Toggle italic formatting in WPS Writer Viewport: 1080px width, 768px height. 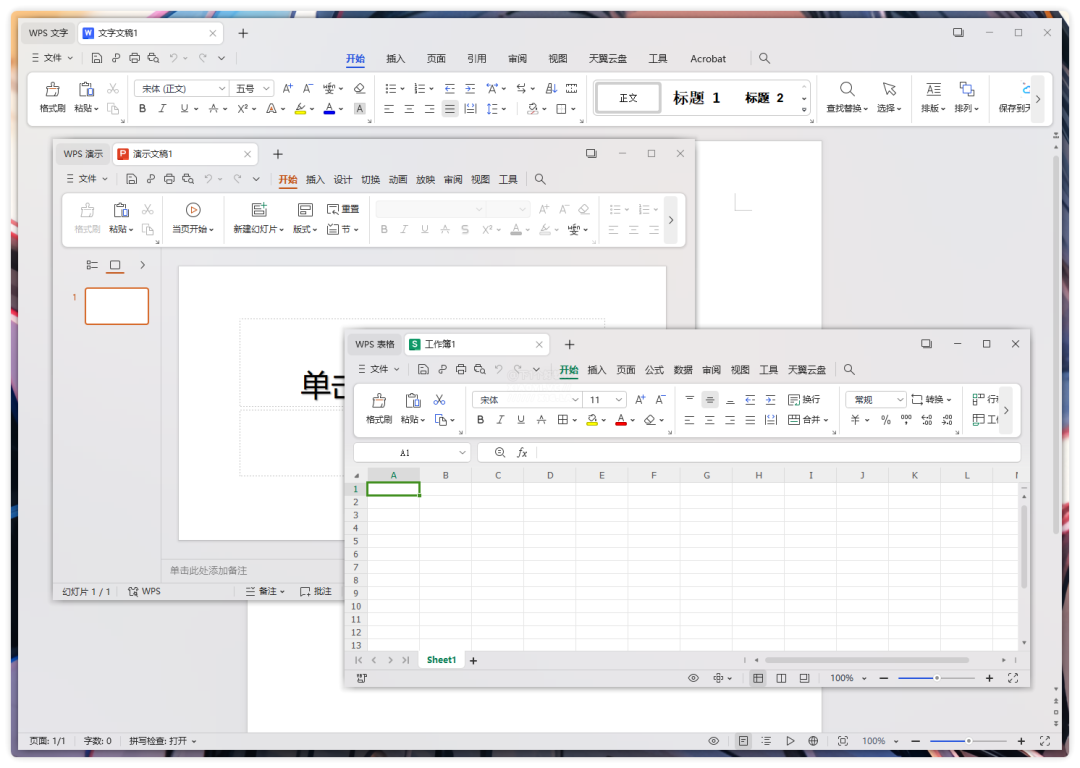coord(162,108)
